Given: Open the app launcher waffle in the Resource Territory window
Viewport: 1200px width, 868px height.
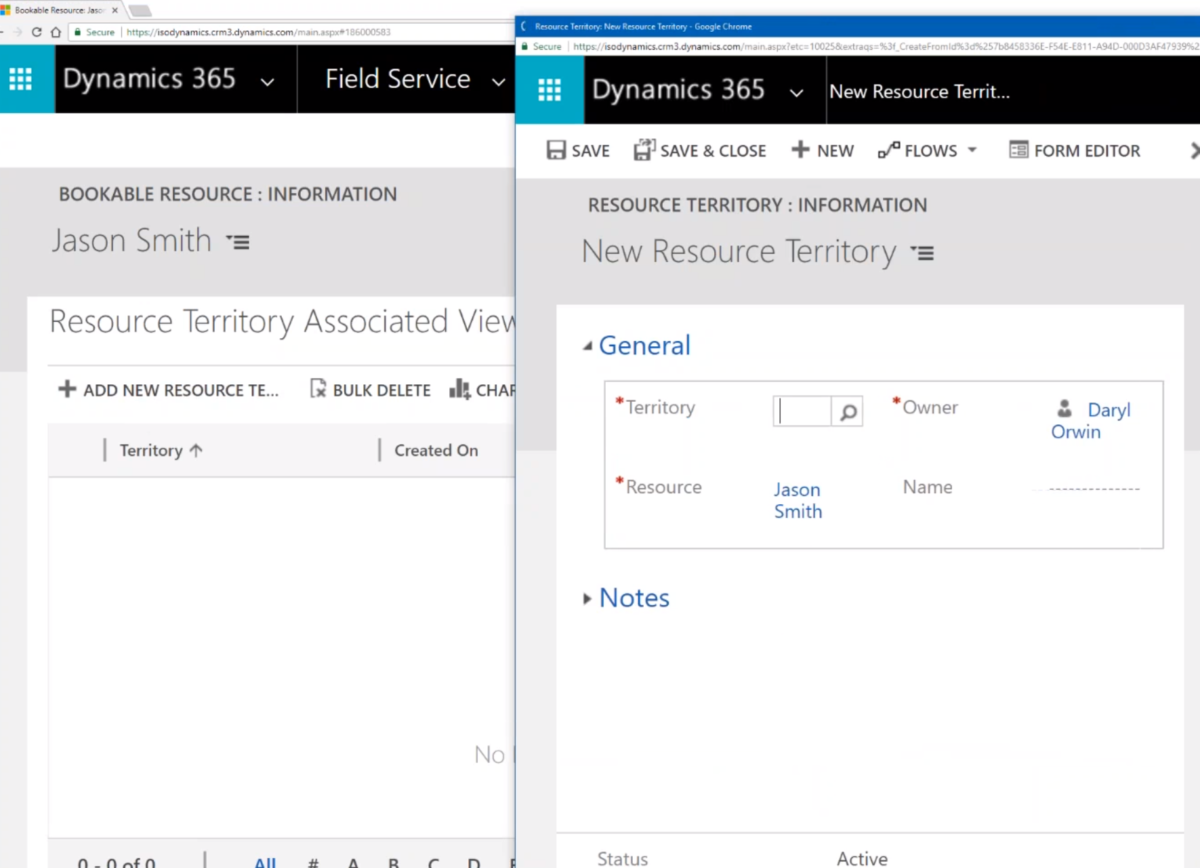Looking at the screenshot, I should [550, 91].
